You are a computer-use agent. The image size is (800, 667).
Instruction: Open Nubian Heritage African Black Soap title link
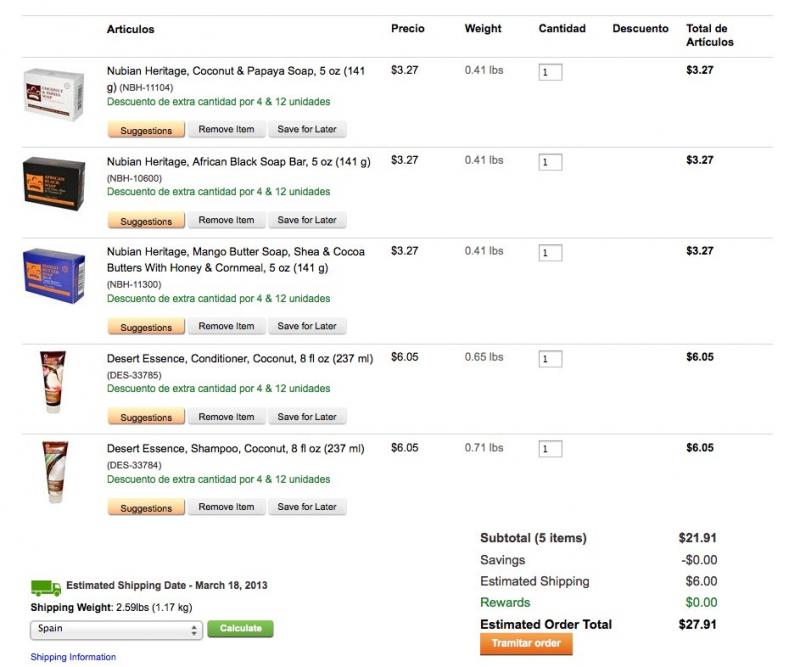[x=239, y=162]
